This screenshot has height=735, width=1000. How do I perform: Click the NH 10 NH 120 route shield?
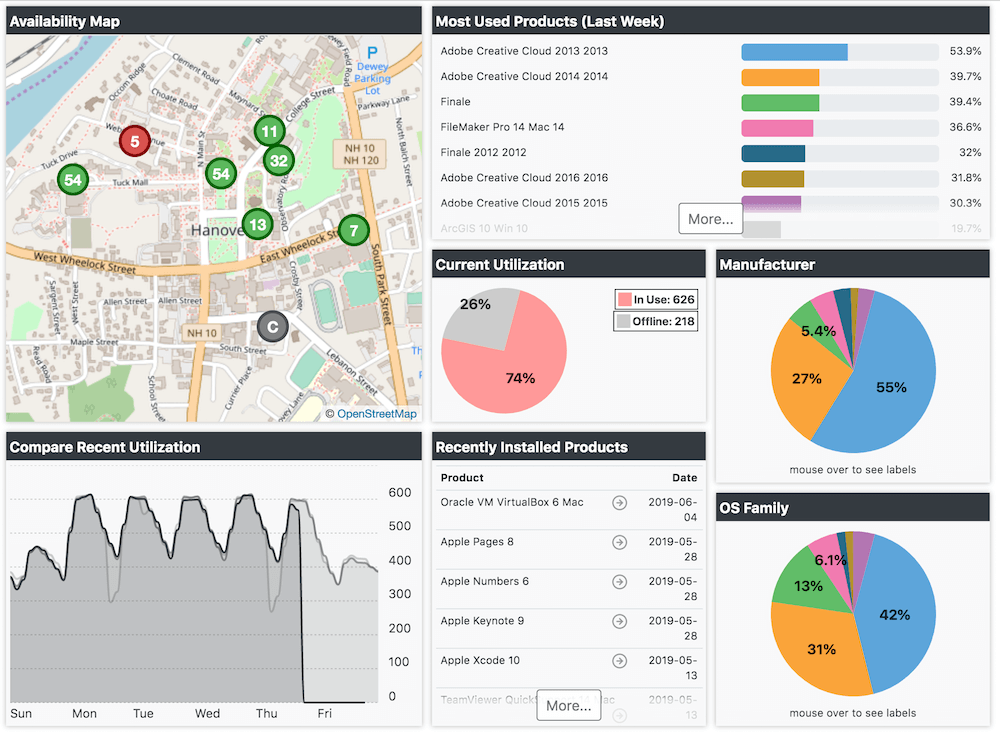point(359,153)
